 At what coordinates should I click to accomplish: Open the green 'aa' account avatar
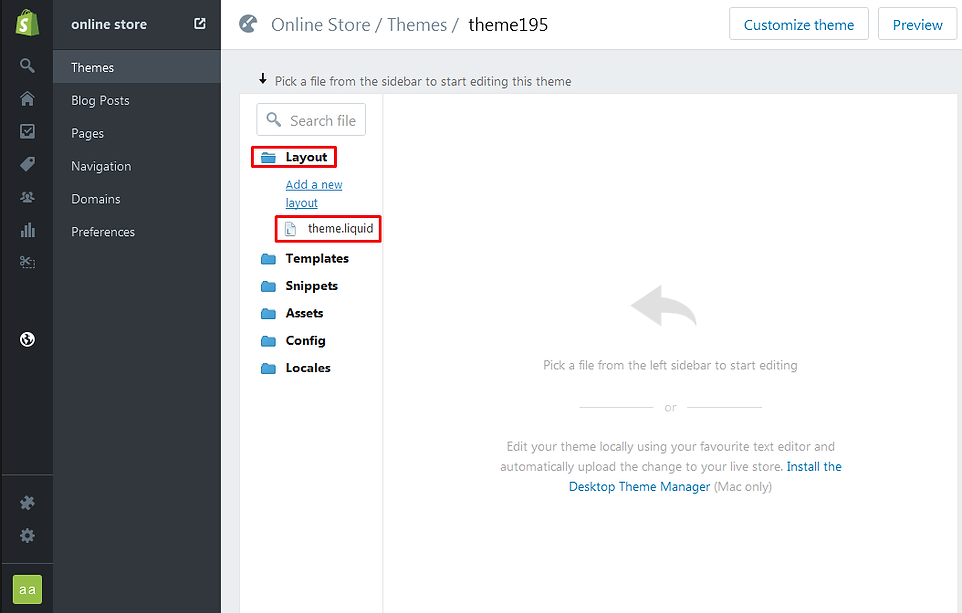click(x=27, y=590)
